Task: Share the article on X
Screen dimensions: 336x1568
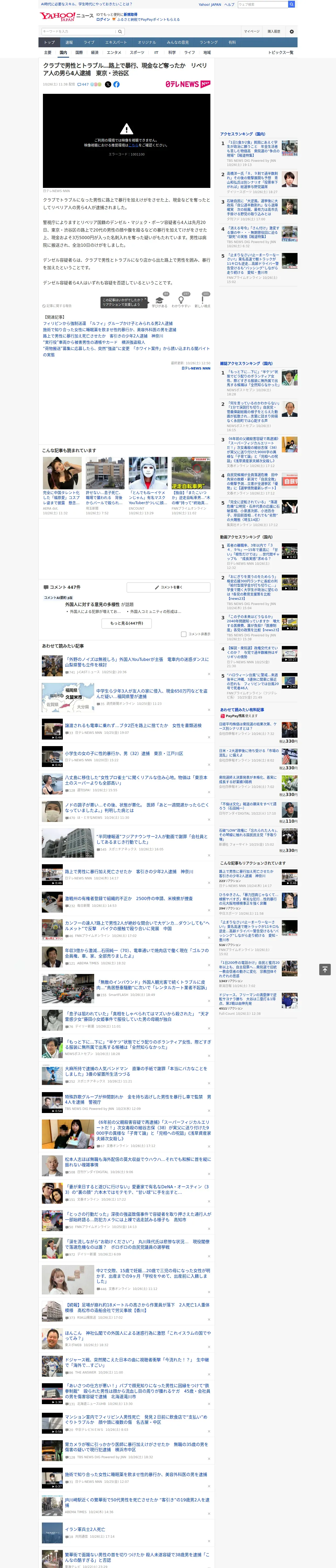Action: coord(108,85)
